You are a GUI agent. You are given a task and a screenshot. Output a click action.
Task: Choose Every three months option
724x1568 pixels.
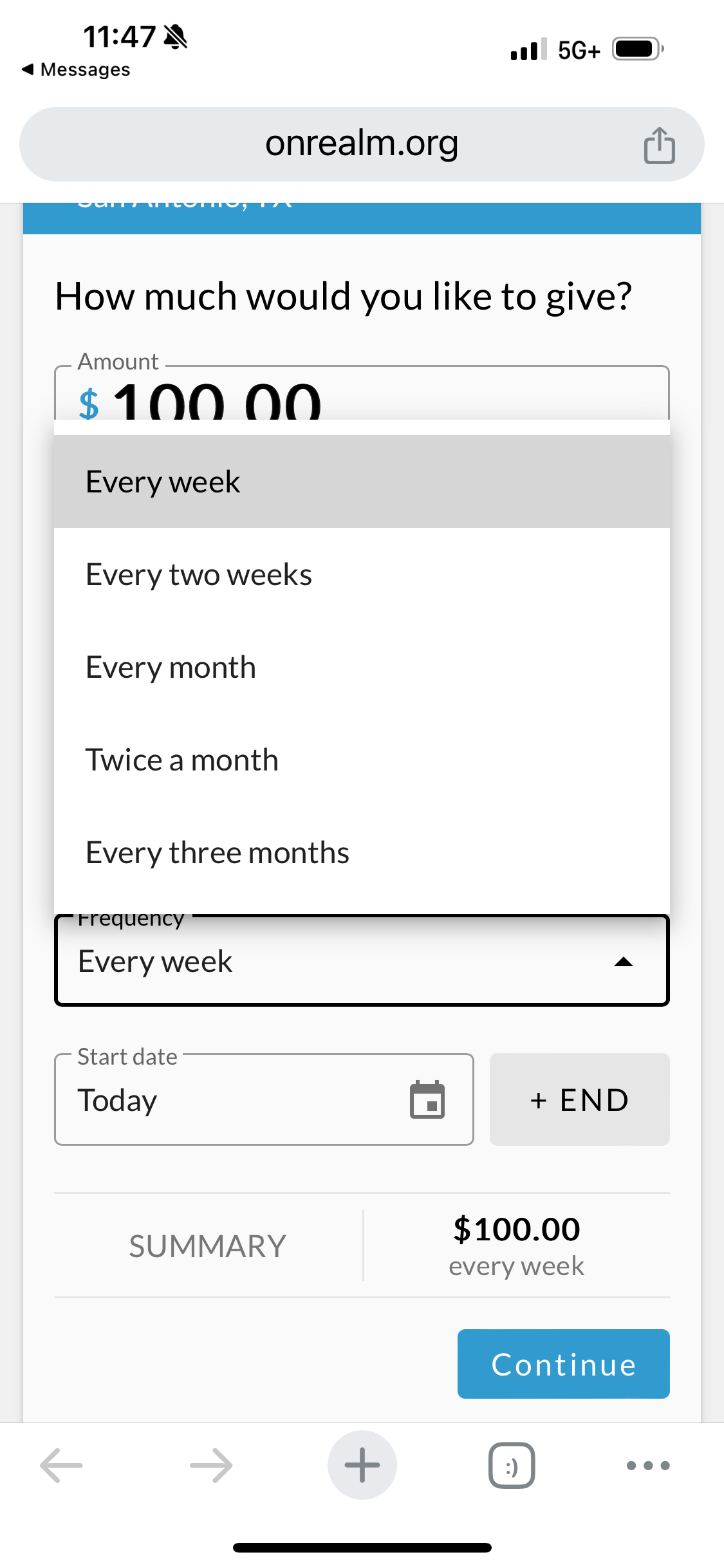362,852
